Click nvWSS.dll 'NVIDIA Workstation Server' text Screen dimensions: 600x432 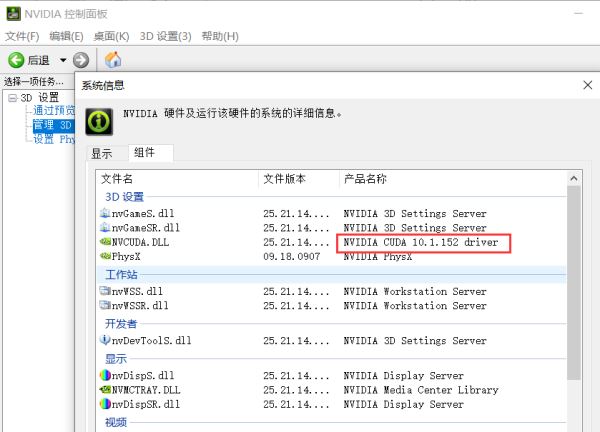(x=415, y=291)
